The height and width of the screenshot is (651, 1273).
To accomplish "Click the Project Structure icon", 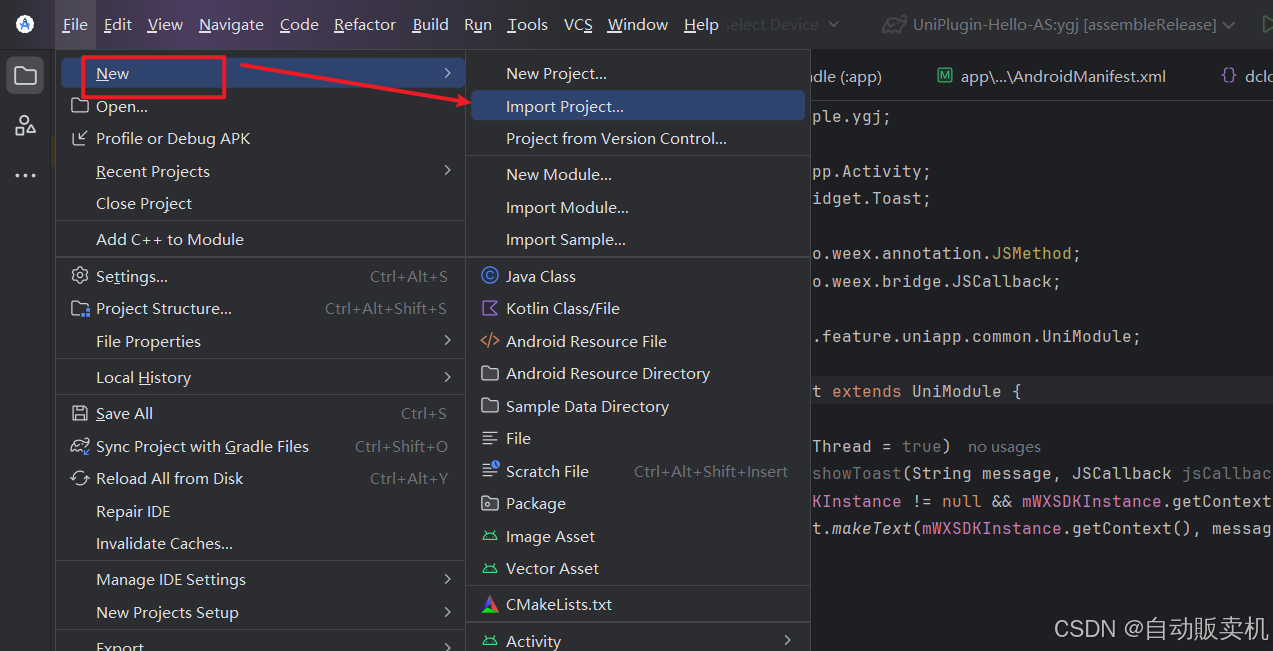I will (80, 308).
